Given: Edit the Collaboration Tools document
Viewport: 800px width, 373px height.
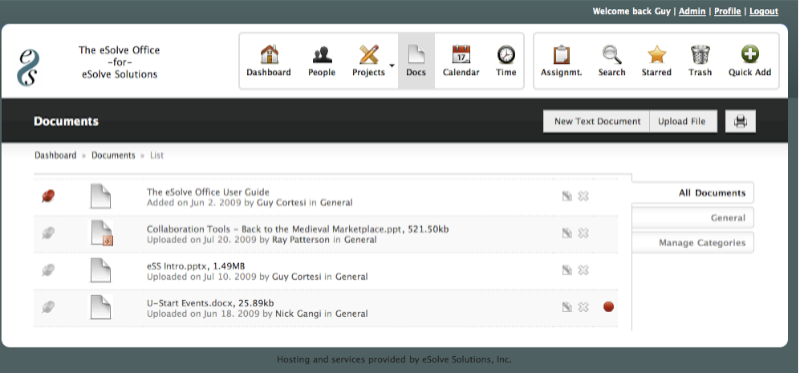Looking at the screenshot, I should pos(567,233).
